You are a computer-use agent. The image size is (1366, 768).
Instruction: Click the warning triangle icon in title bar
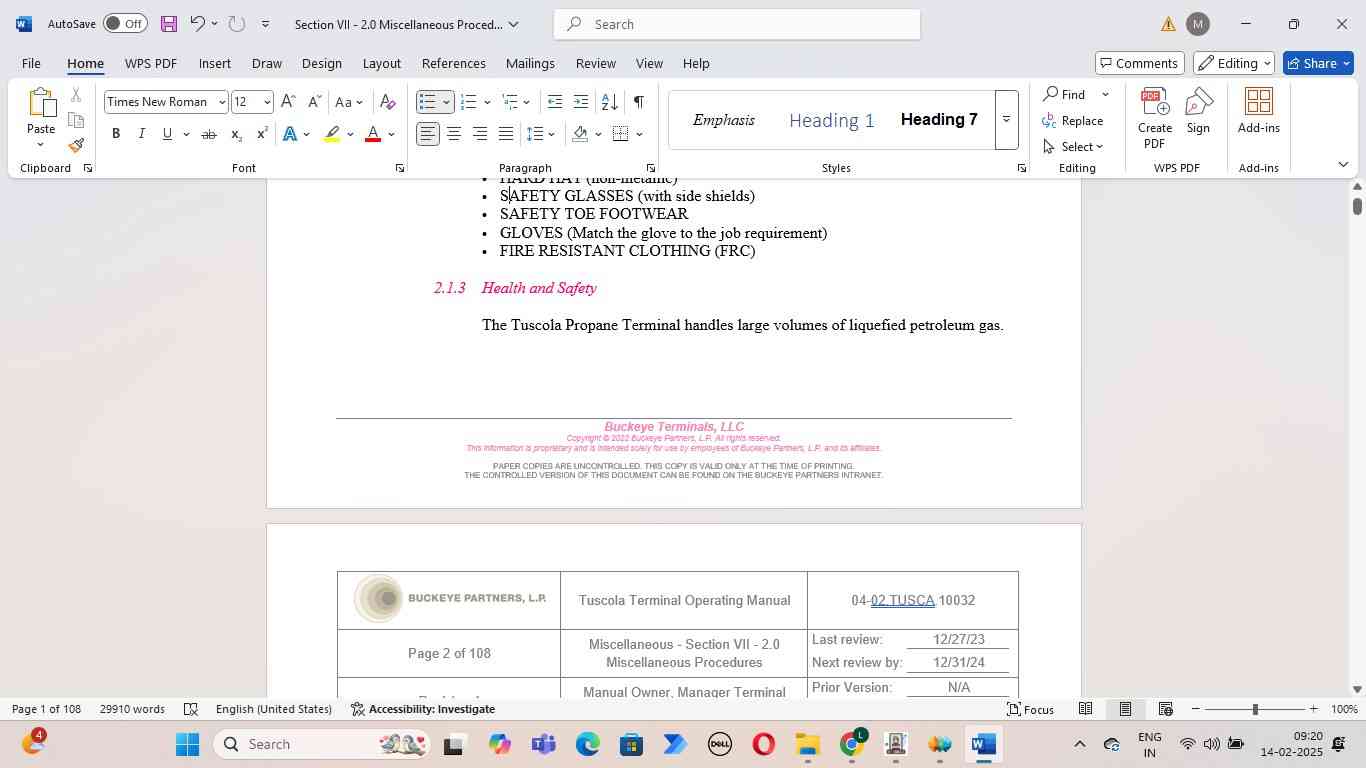[x=1168, y=24]
